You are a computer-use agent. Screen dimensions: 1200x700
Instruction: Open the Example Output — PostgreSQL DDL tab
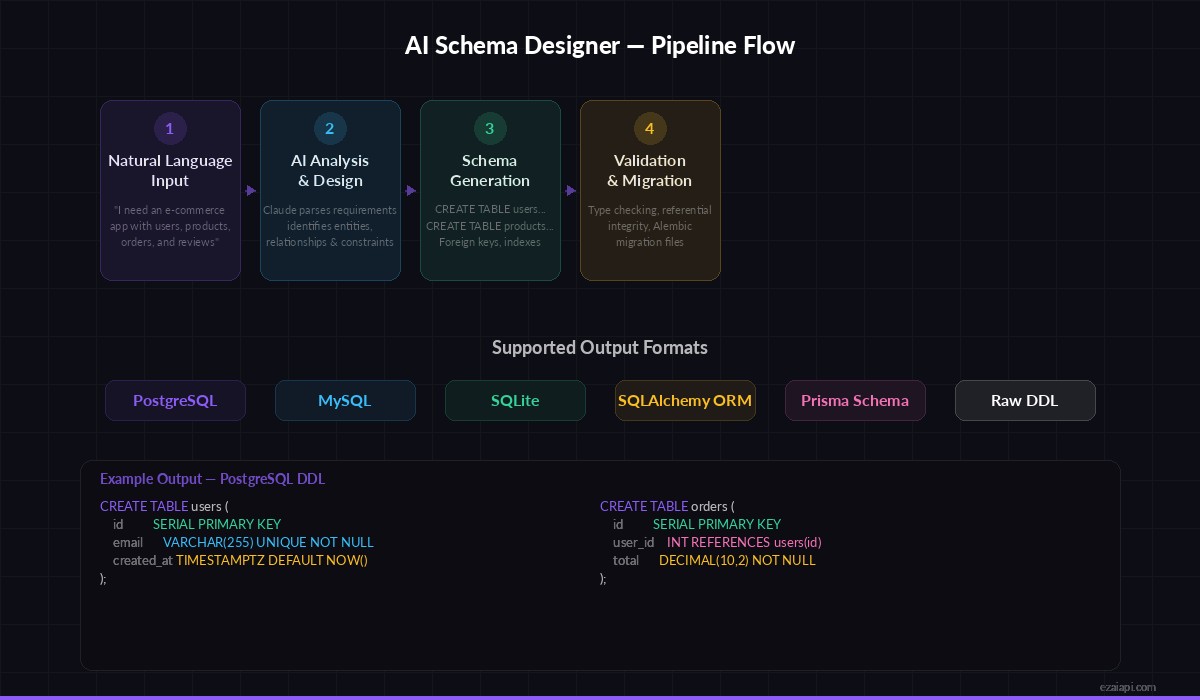tap(212, 479)
